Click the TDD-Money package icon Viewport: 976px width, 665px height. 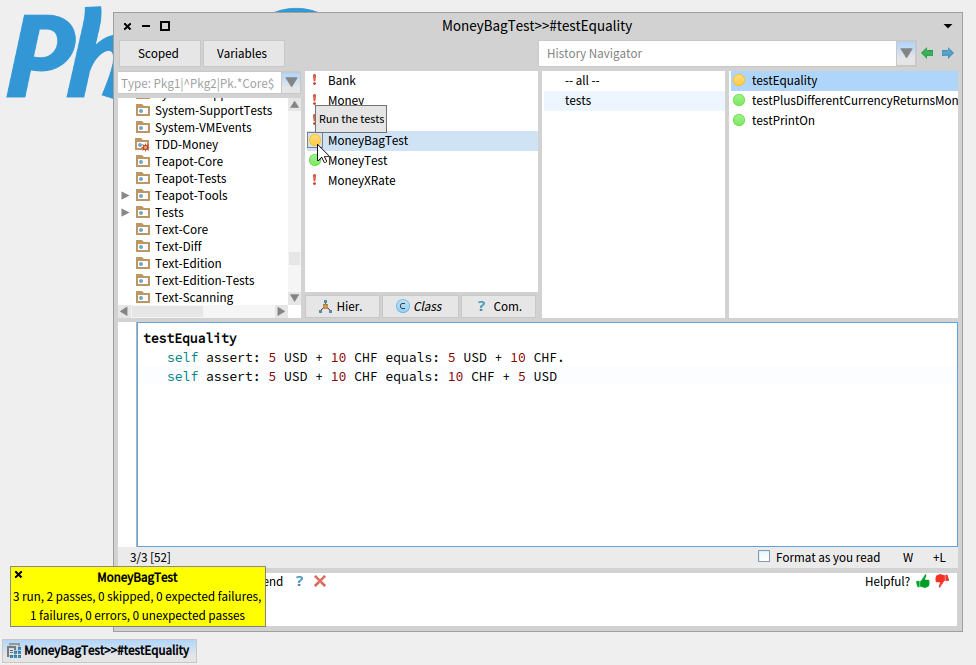(143, 144)
